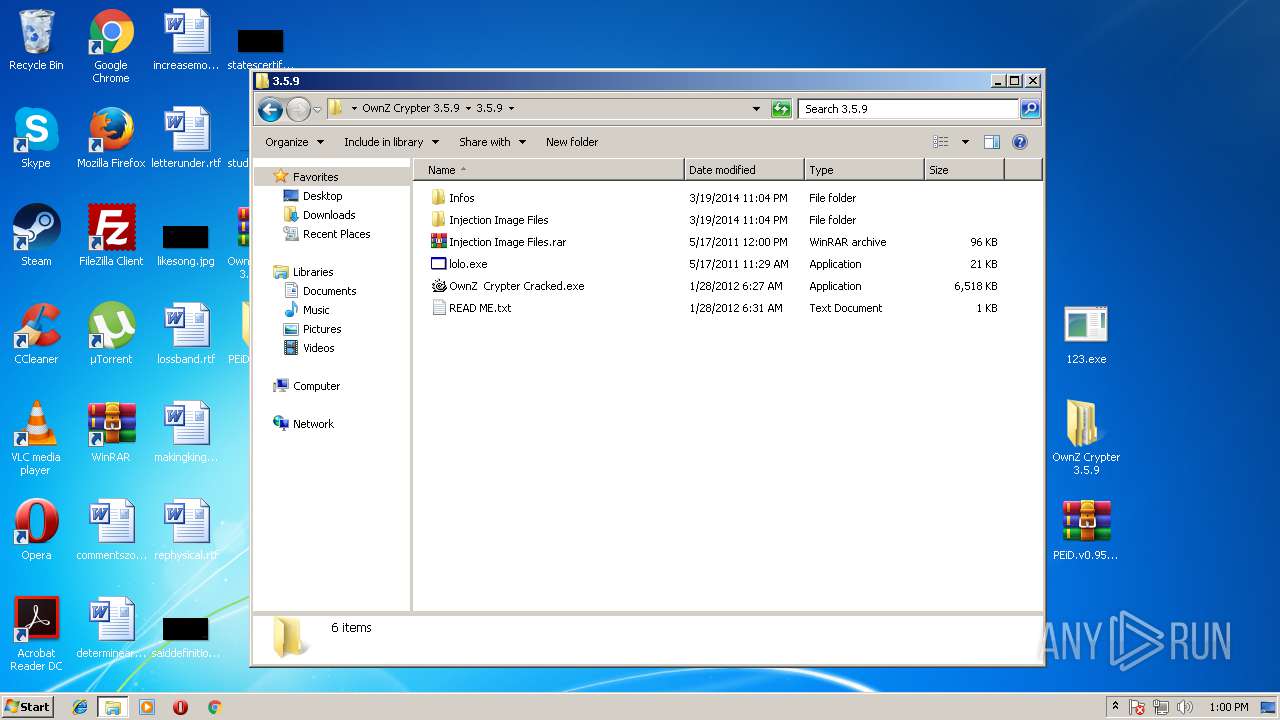Image resolution: width=1280 pixels, height=720 pixels.
Task: Select the FileZilla Client desktop shortcut
Action: [111, 237]
